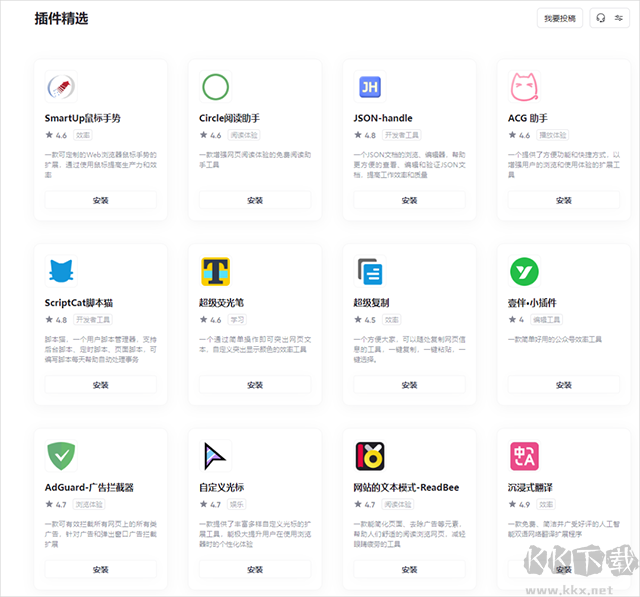640x597 pixels.
Task: Click the 超级荧光笔 title
Action: click(x=221, y=303)
